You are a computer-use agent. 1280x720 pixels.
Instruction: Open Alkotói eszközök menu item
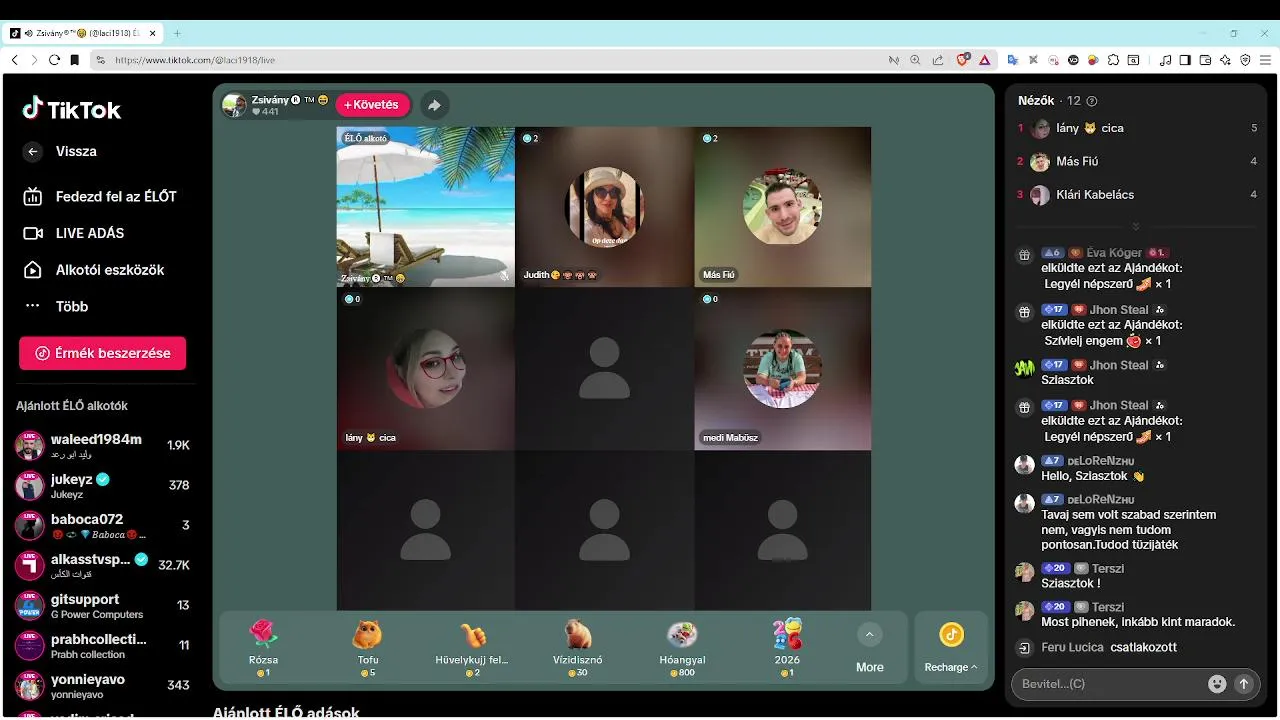pyautogui.click(x=94, y=270)
